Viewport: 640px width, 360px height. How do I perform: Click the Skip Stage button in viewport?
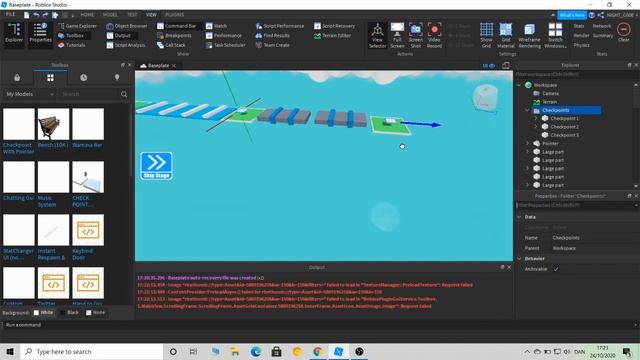[x=156, y=166]
